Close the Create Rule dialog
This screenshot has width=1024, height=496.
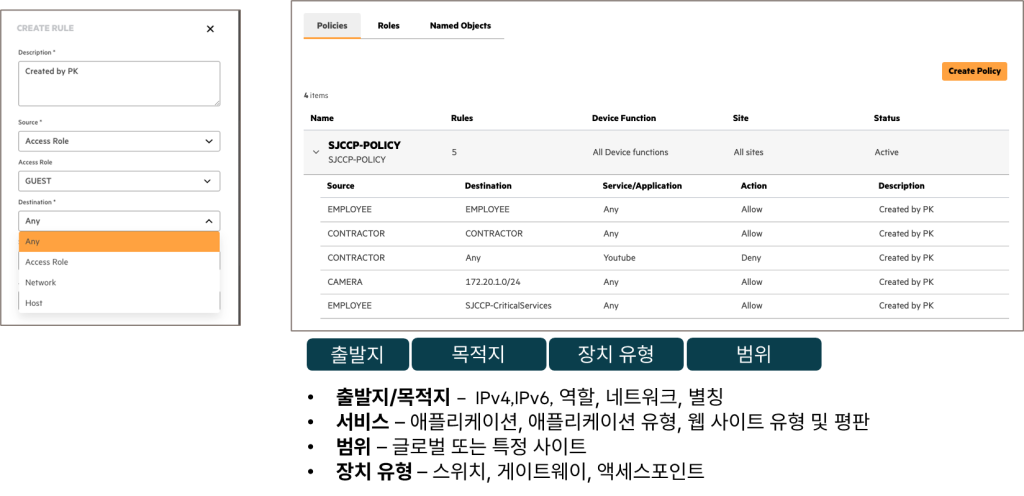pyautogui.click(x=210, y=29)
